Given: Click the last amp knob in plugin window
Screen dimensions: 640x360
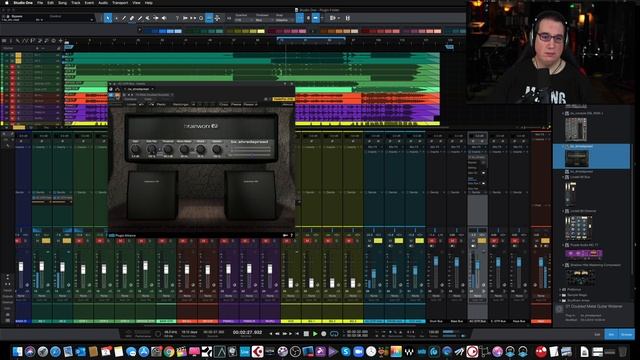Looking at the screenshot, I should tap(217, 150).
